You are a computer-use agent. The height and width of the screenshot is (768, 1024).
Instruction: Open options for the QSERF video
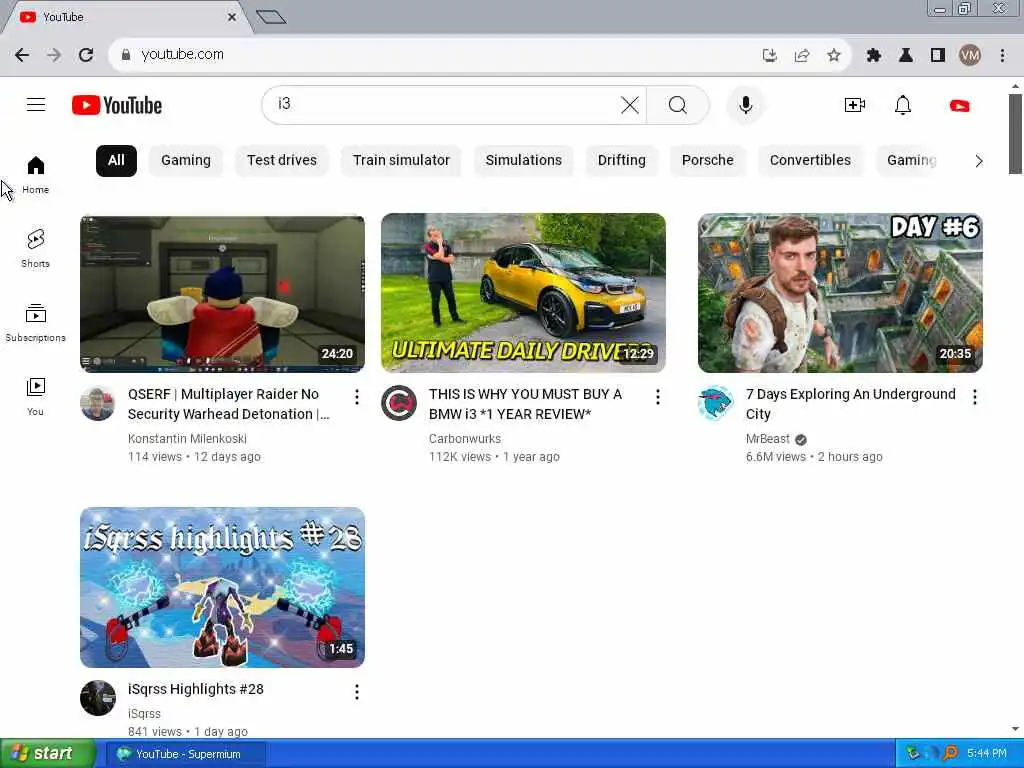pyautogui.click(x=357, y=396)
